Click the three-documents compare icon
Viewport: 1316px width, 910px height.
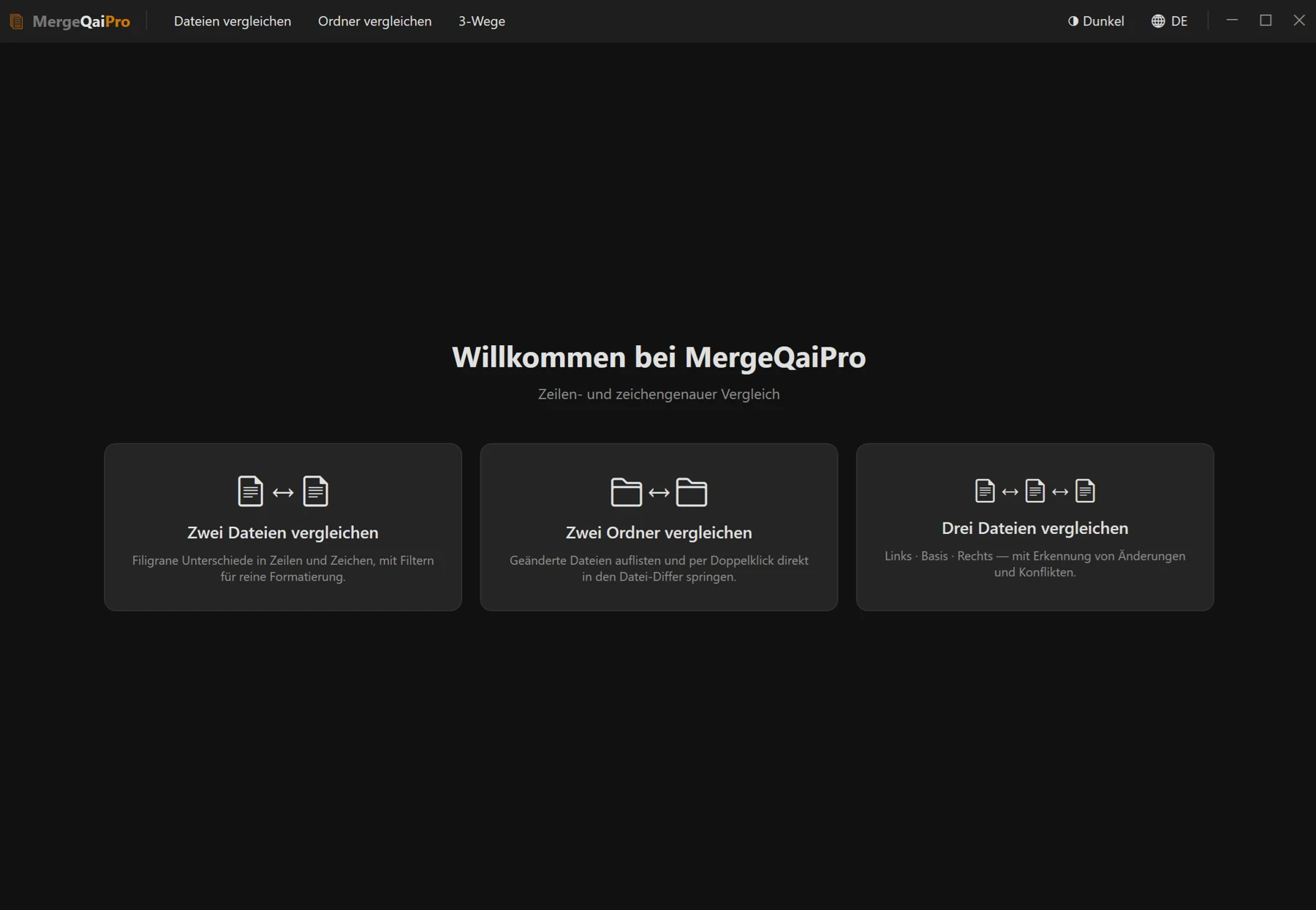pyautogui.click(x=1035, y=490)
